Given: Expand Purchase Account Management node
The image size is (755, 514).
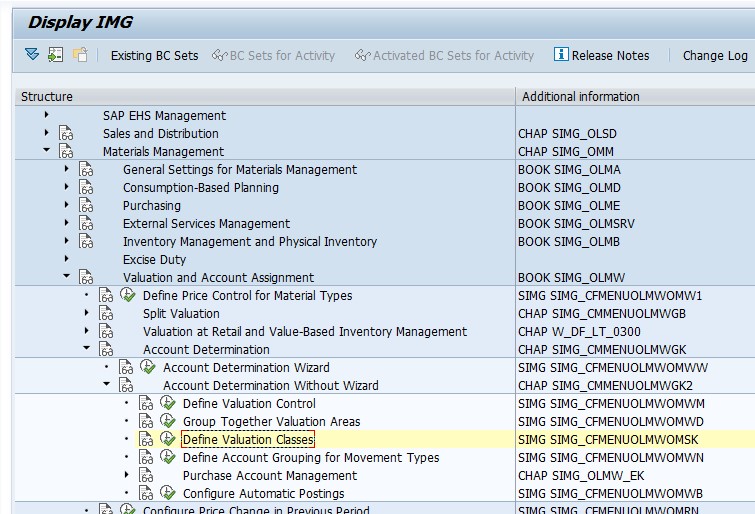Looking at the screenshot, I should tap(127, 474).
